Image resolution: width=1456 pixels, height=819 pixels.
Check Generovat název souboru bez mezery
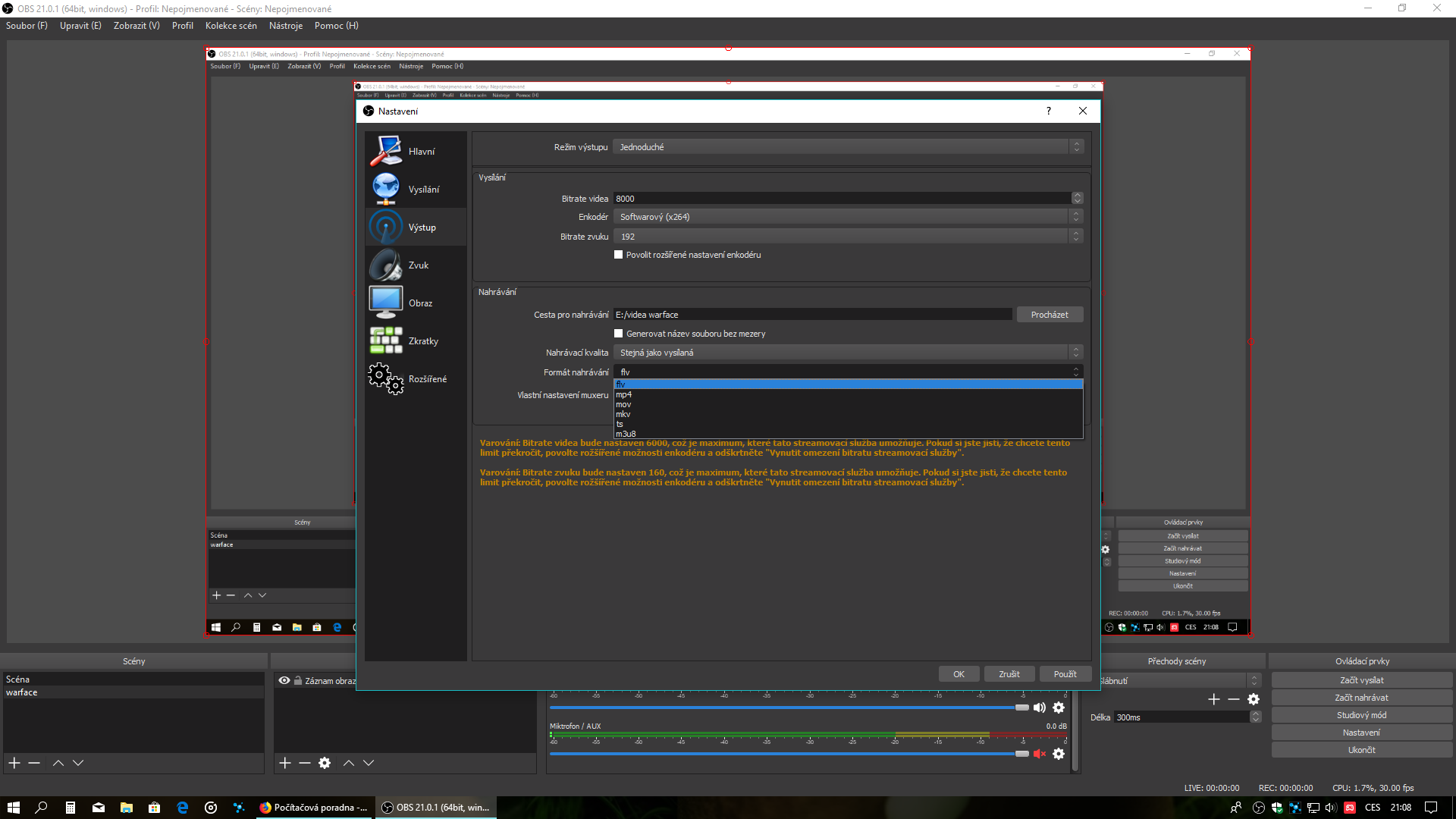pos(619,334)
